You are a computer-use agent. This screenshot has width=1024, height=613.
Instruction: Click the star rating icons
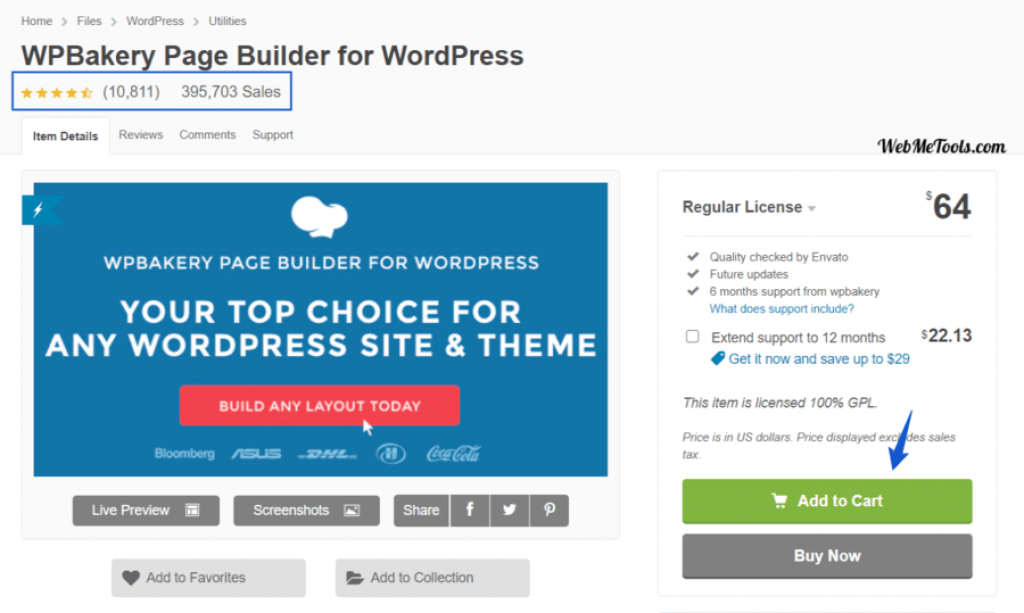[57, 93]
